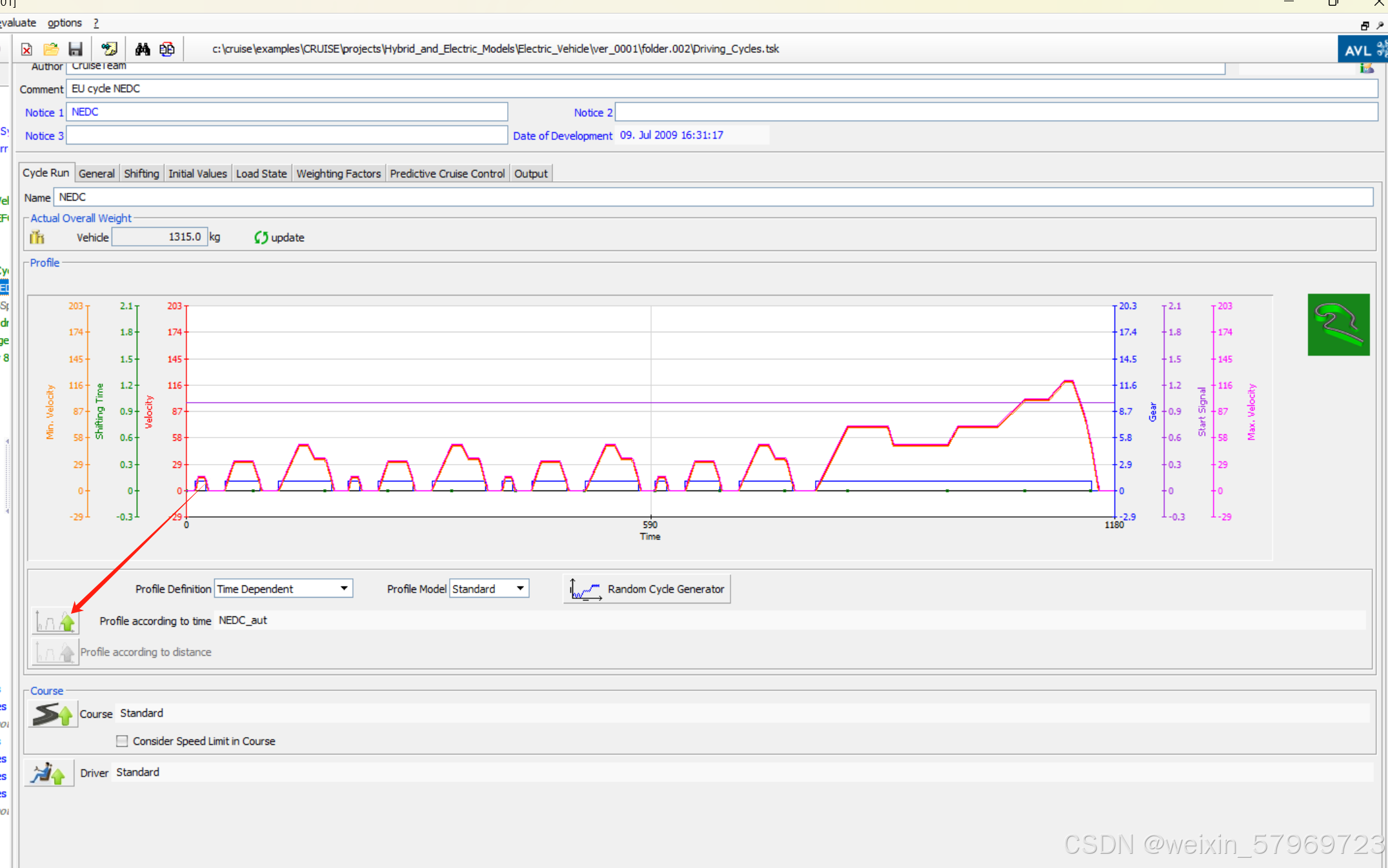Screen dimensions: 1388x868
Task: Click the binoculars search icon
Action: coord(143,49)
